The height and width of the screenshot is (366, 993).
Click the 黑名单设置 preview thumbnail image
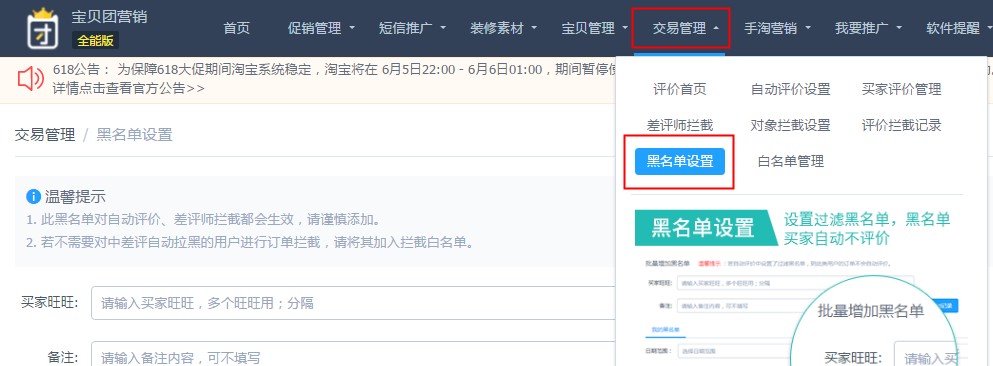pyautogui.click(x=801, y=288)
